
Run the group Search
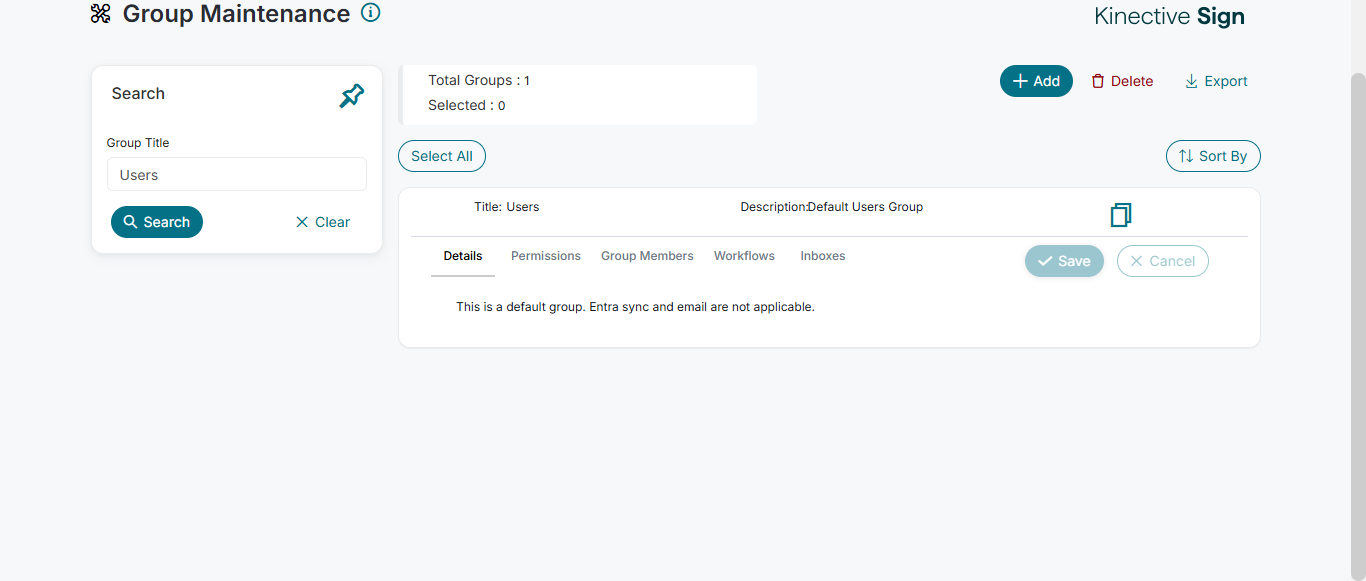click(x=157, y=222)
